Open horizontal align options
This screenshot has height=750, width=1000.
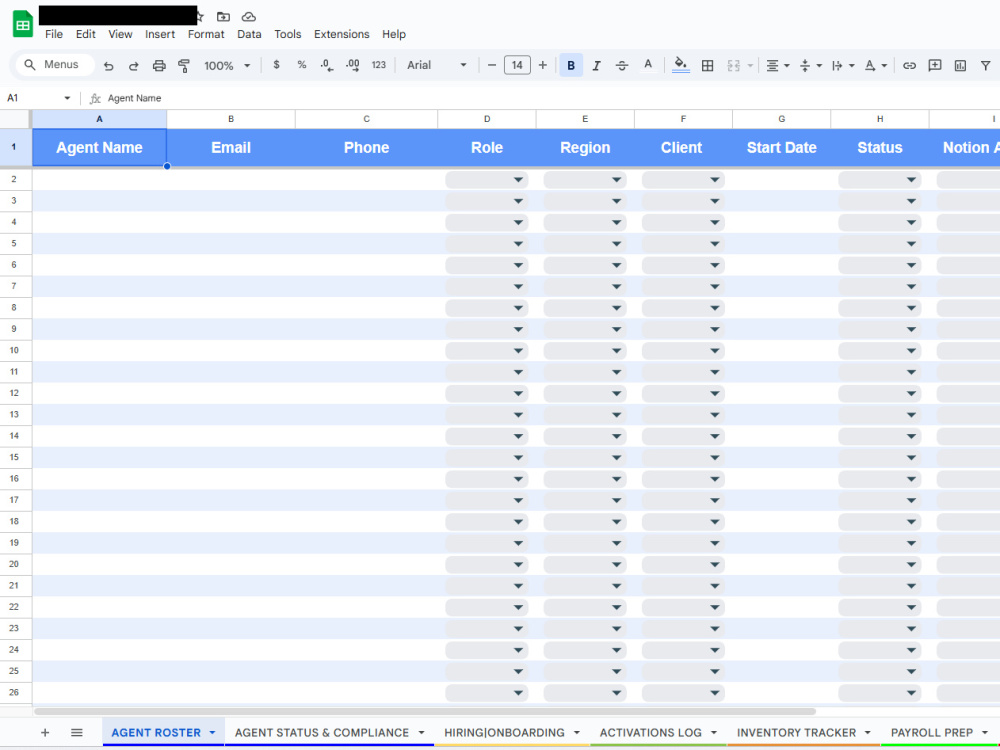pos(777,65)
